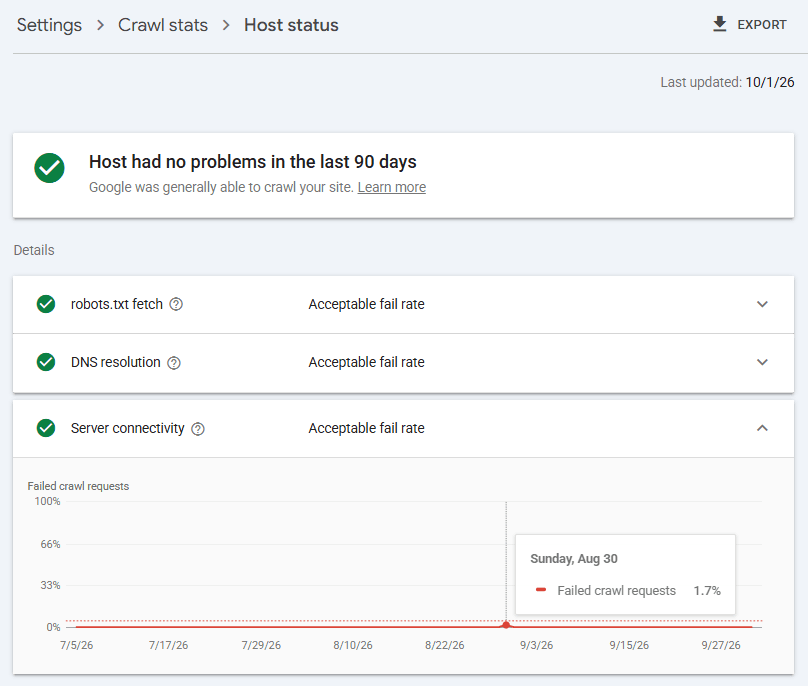Click 'Acceptable fail rate' in robots.txt row

point(366,304)
